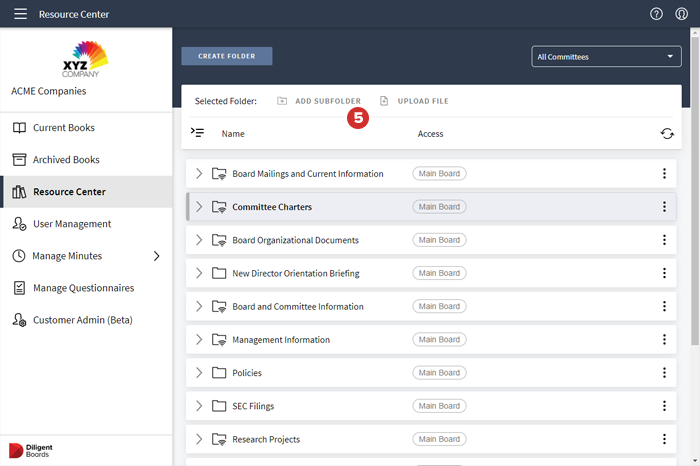Select the Research Projects folder row
Image resolution: width=700 pixels, height=466 pixels.
[266, 439]
